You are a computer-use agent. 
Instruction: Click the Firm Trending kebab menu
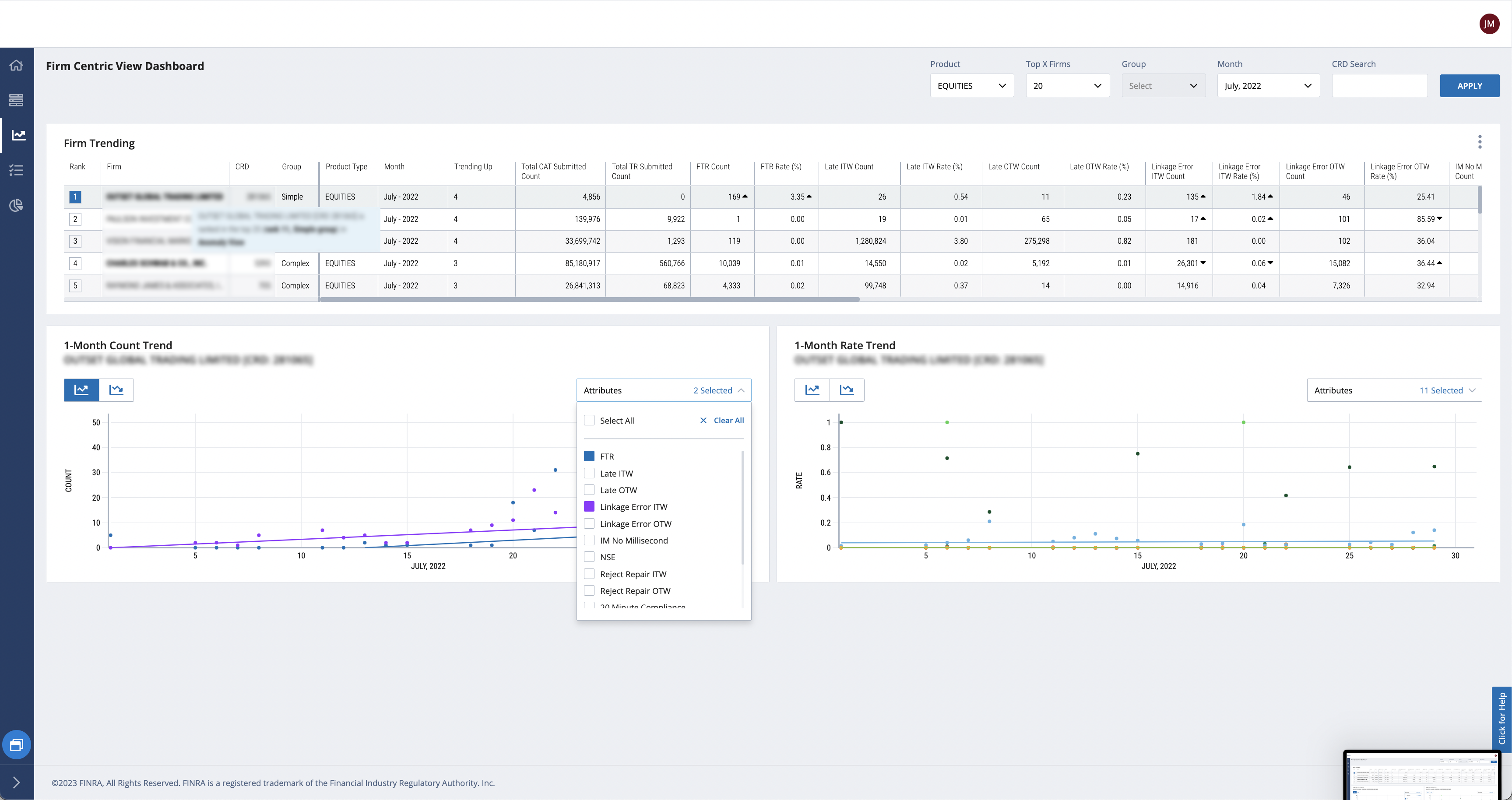[x=1480, y=141]
